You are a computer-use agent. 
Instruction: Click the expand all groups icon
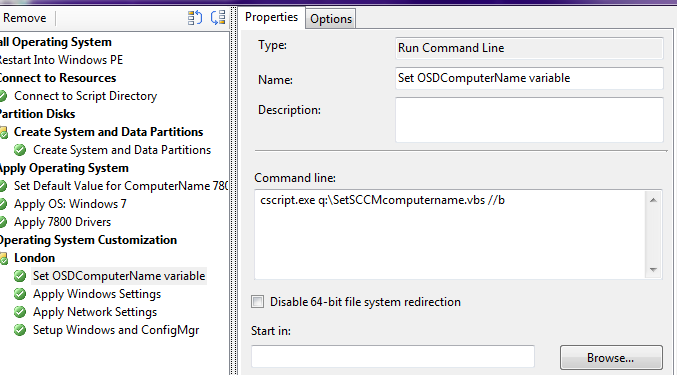coord(195,18)
